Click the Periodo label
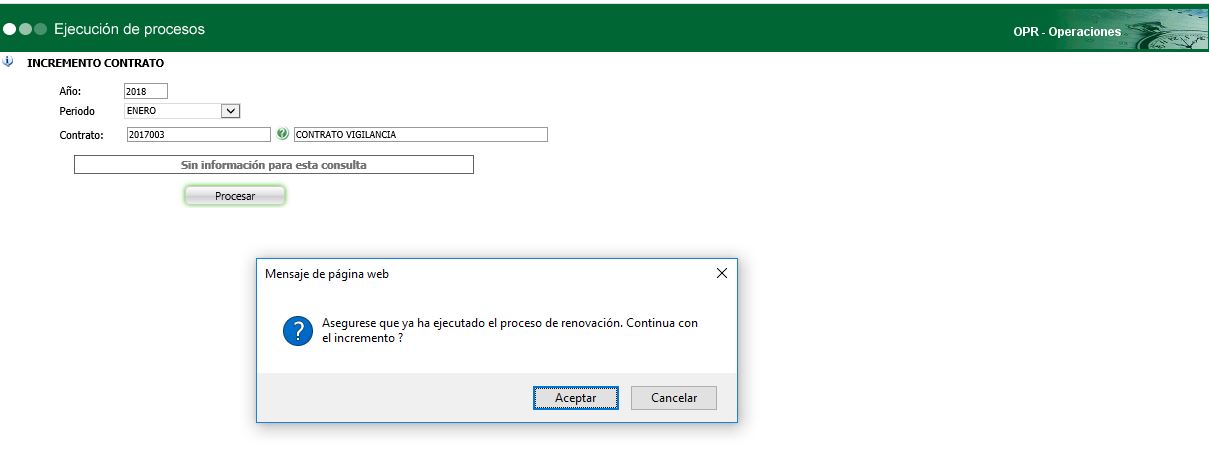This screenshot has height=460, width=1209. pyautogui.click(x=77, y=111)
